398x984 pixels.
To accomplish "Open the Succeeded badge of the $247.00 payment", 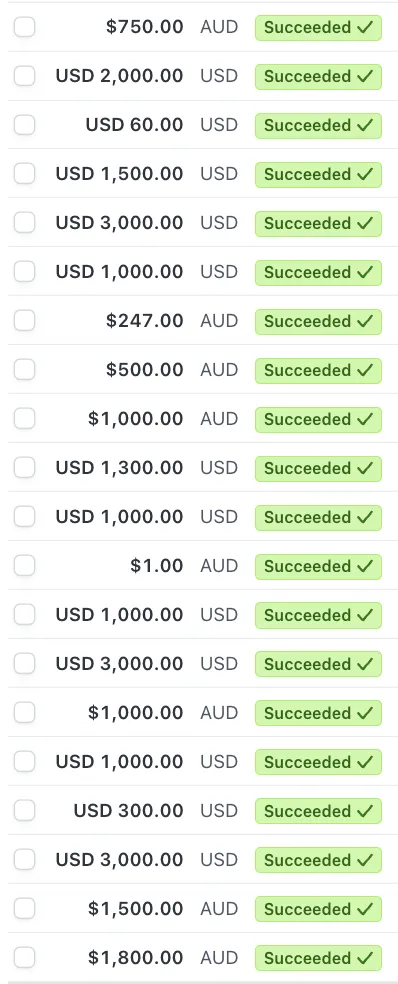I will pyautogui.click(x=318, y=321).
